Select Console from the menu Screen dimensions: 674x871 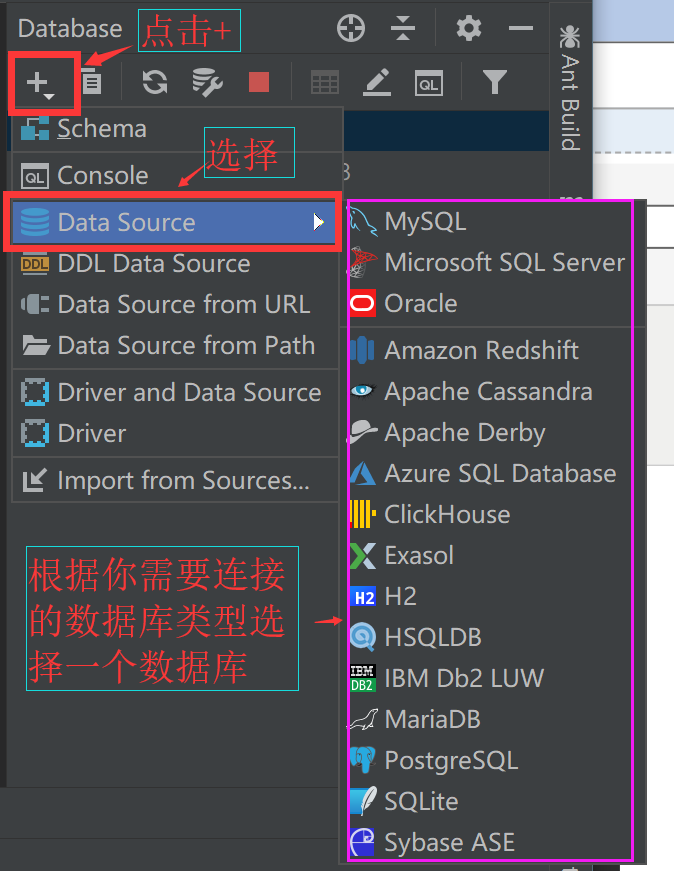(x=100, y=175)
